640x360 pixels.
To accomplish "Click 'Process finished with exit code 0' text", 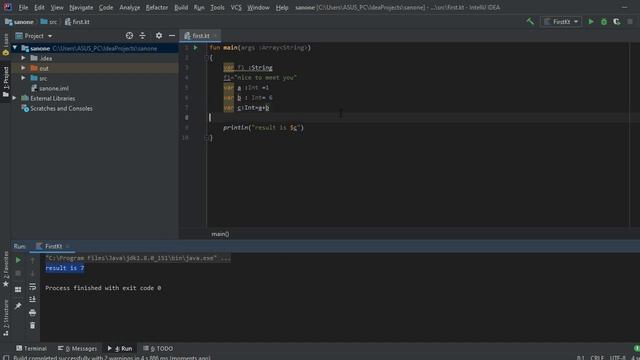I will click(103, 288).
